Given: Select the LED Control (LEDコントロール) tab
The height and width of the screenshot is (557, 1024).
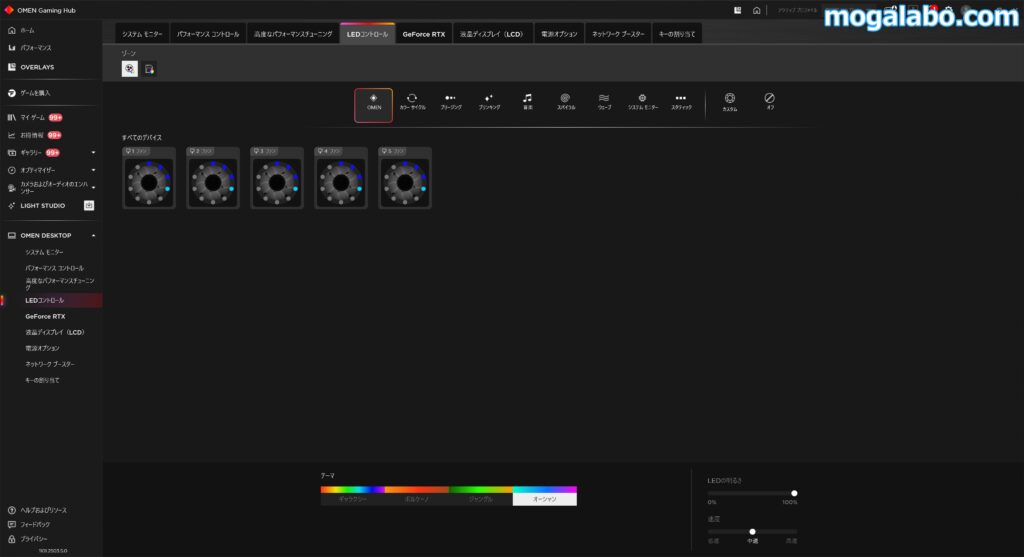Looking at the screenshot, I should pos(367,34).
